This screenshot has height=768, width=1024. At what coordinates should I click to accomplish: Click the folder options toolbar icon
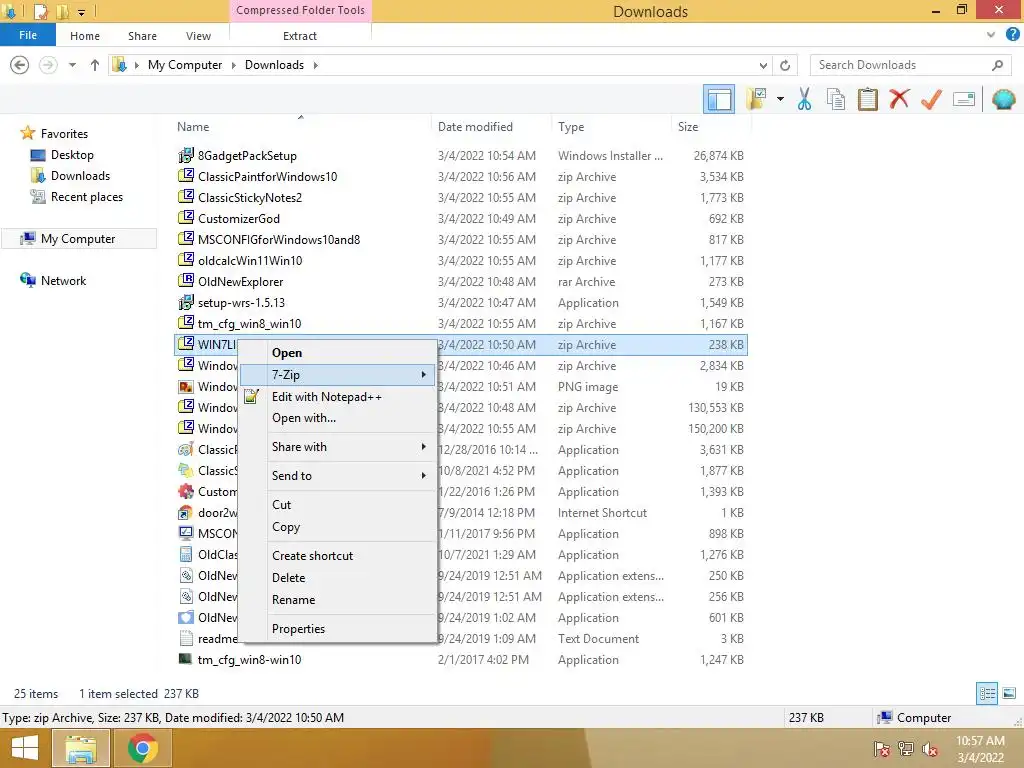click(x=756, y=99)
